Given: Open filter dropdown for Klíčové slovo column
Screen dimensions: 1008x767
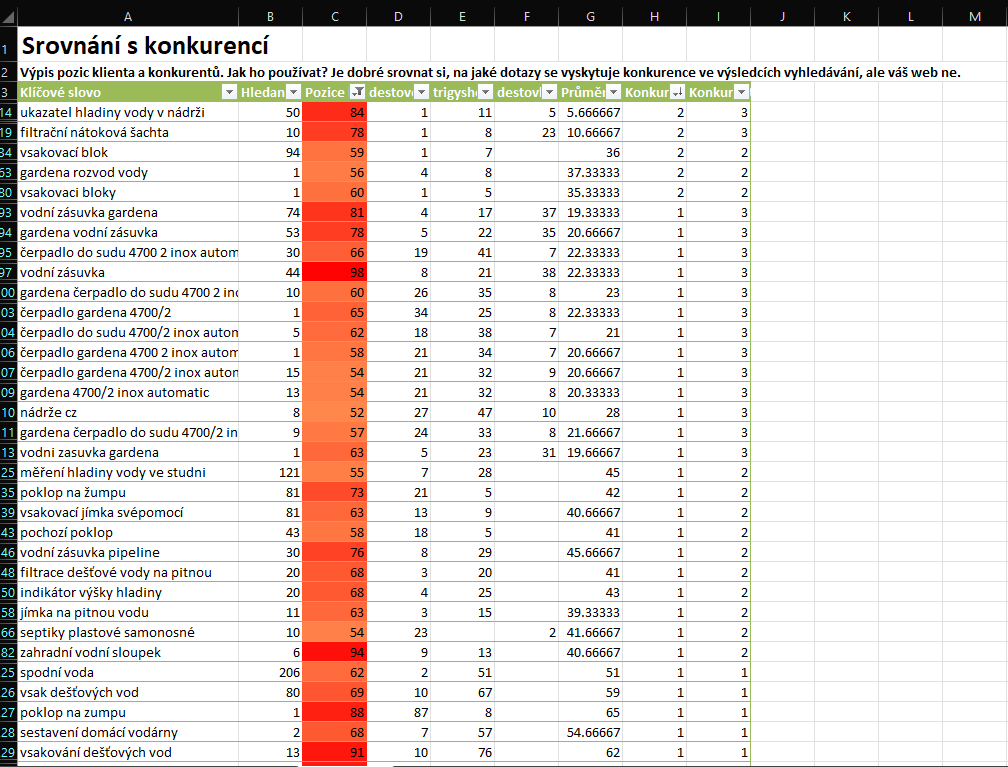Looking at the screenshot, I should [229, 93].
